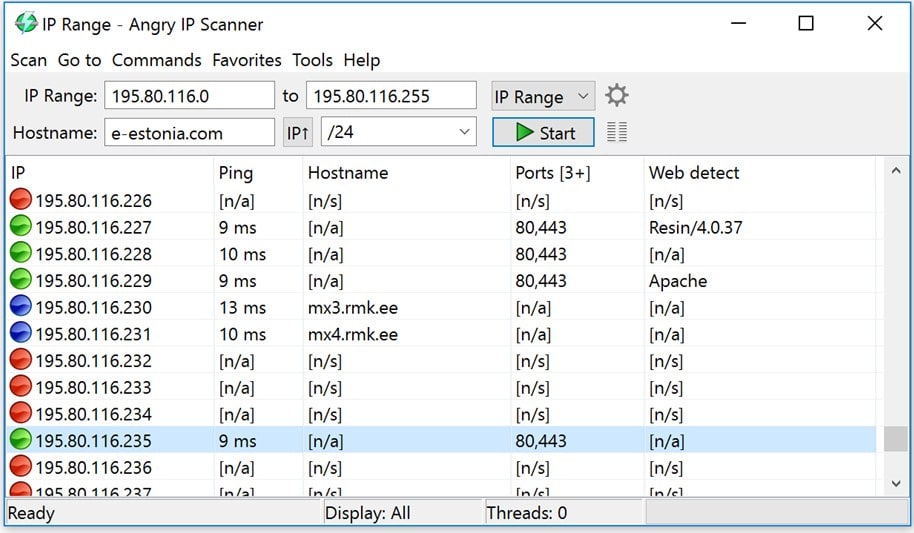The image size is (914, 533).
Task: Click green status icon for 195.80.116.227
Action: (x=21, y=226)
